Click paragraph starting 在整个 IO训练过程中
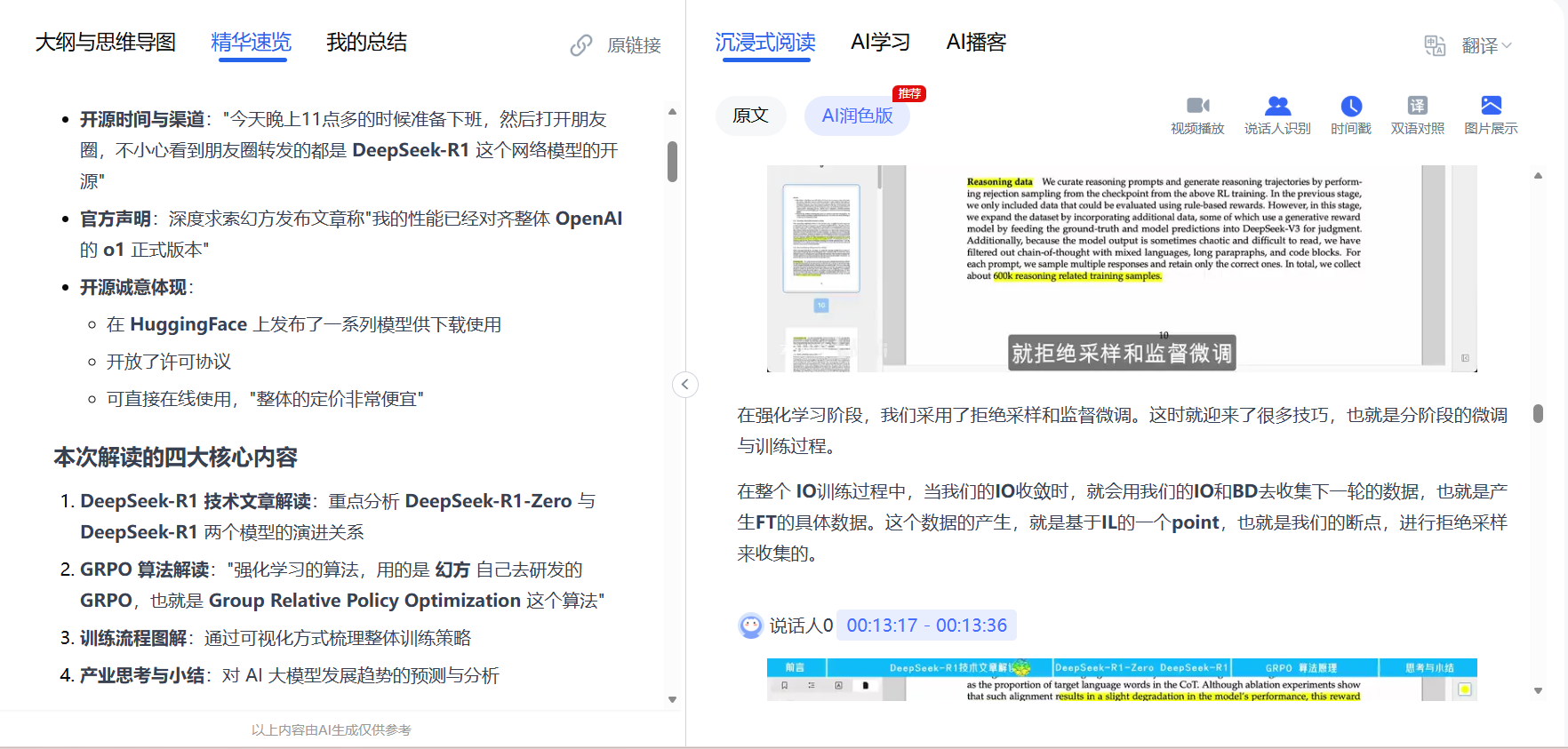The image size is (1568, 749). [1122, 522]
